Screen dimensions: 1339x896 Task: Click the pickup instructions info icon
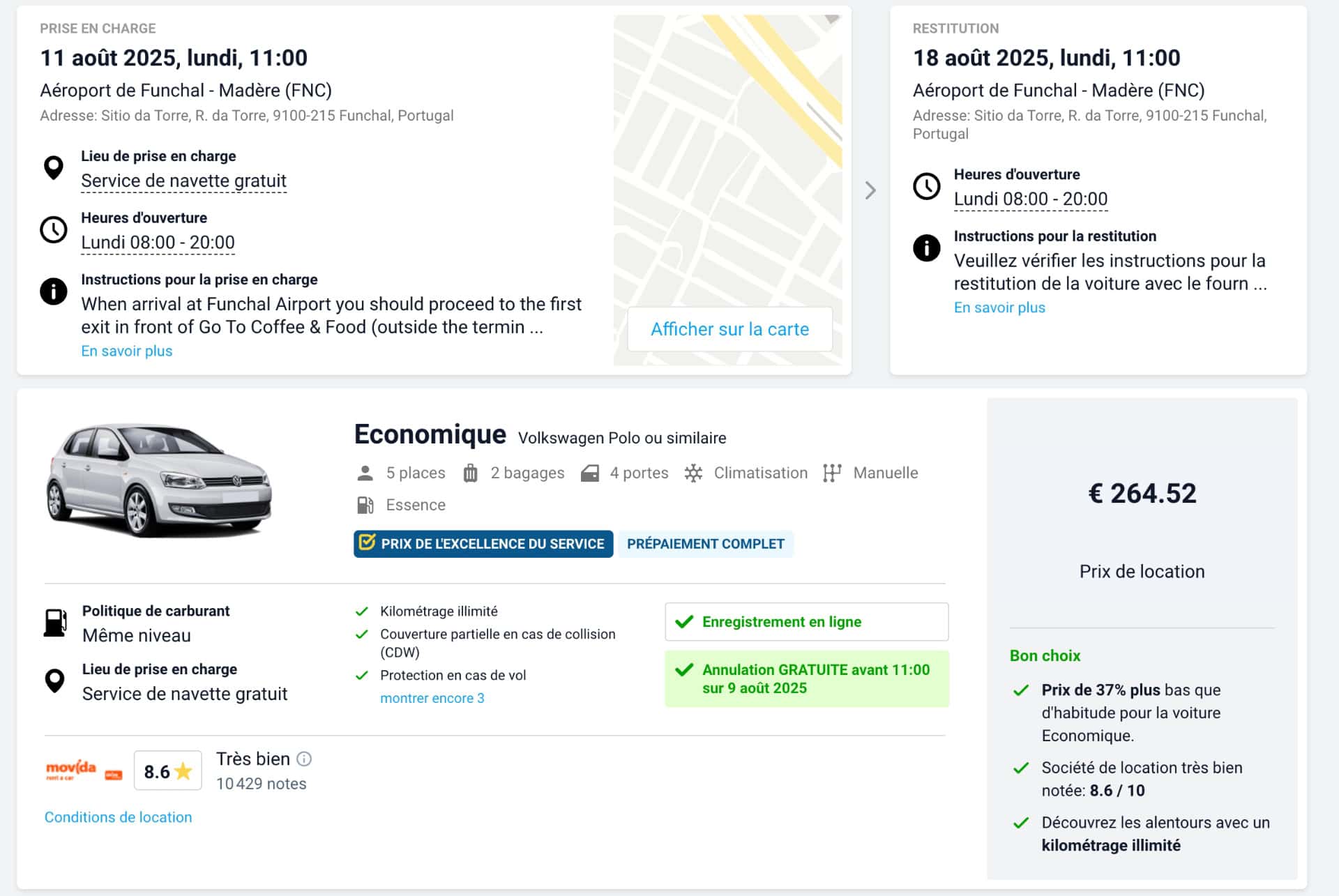pos(54,291)
